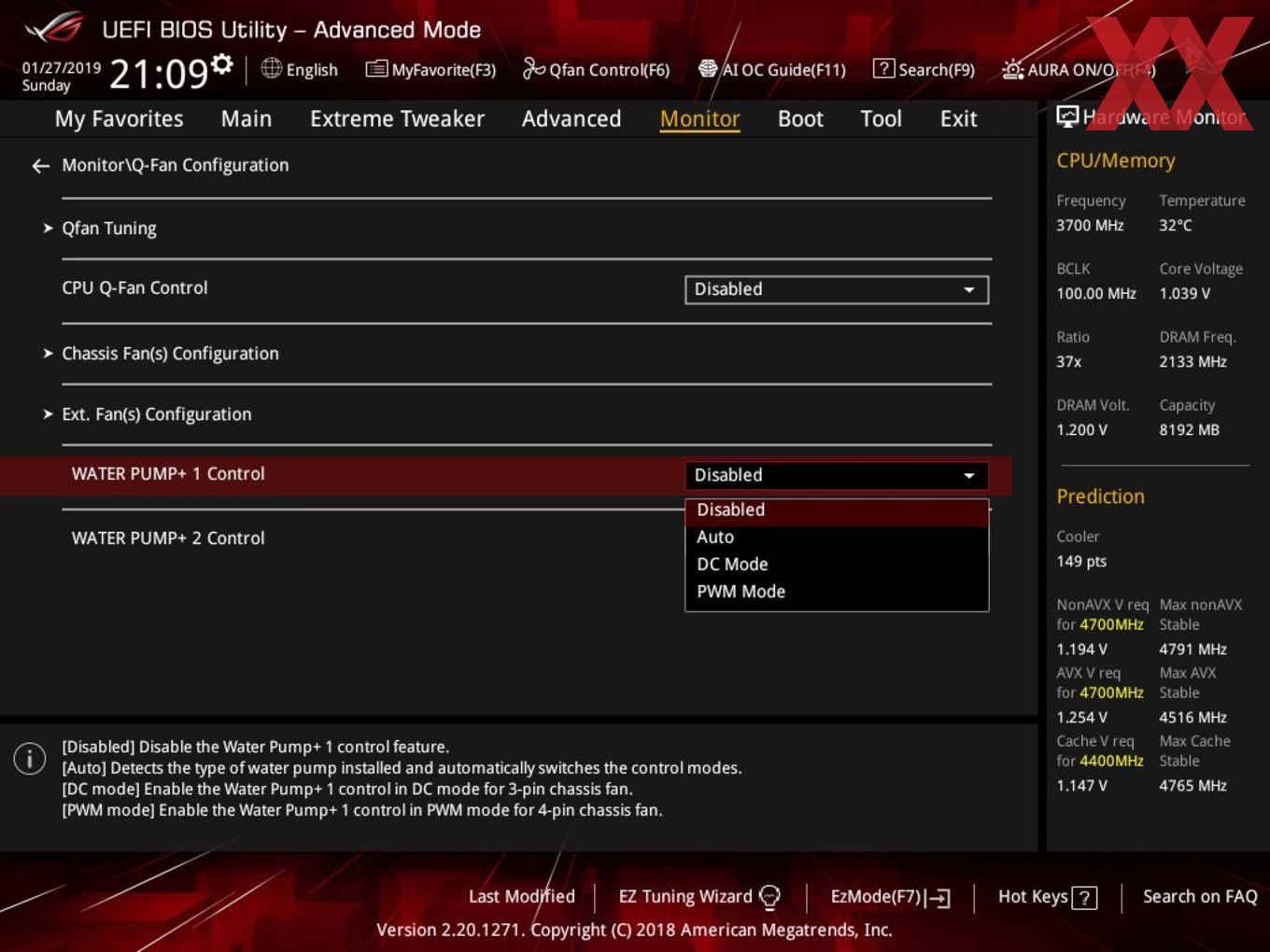The width and height of the screenshot is (1270, 952).
Task: Click the 149 pts cooler score
Action: click(x=1081, y=562)
